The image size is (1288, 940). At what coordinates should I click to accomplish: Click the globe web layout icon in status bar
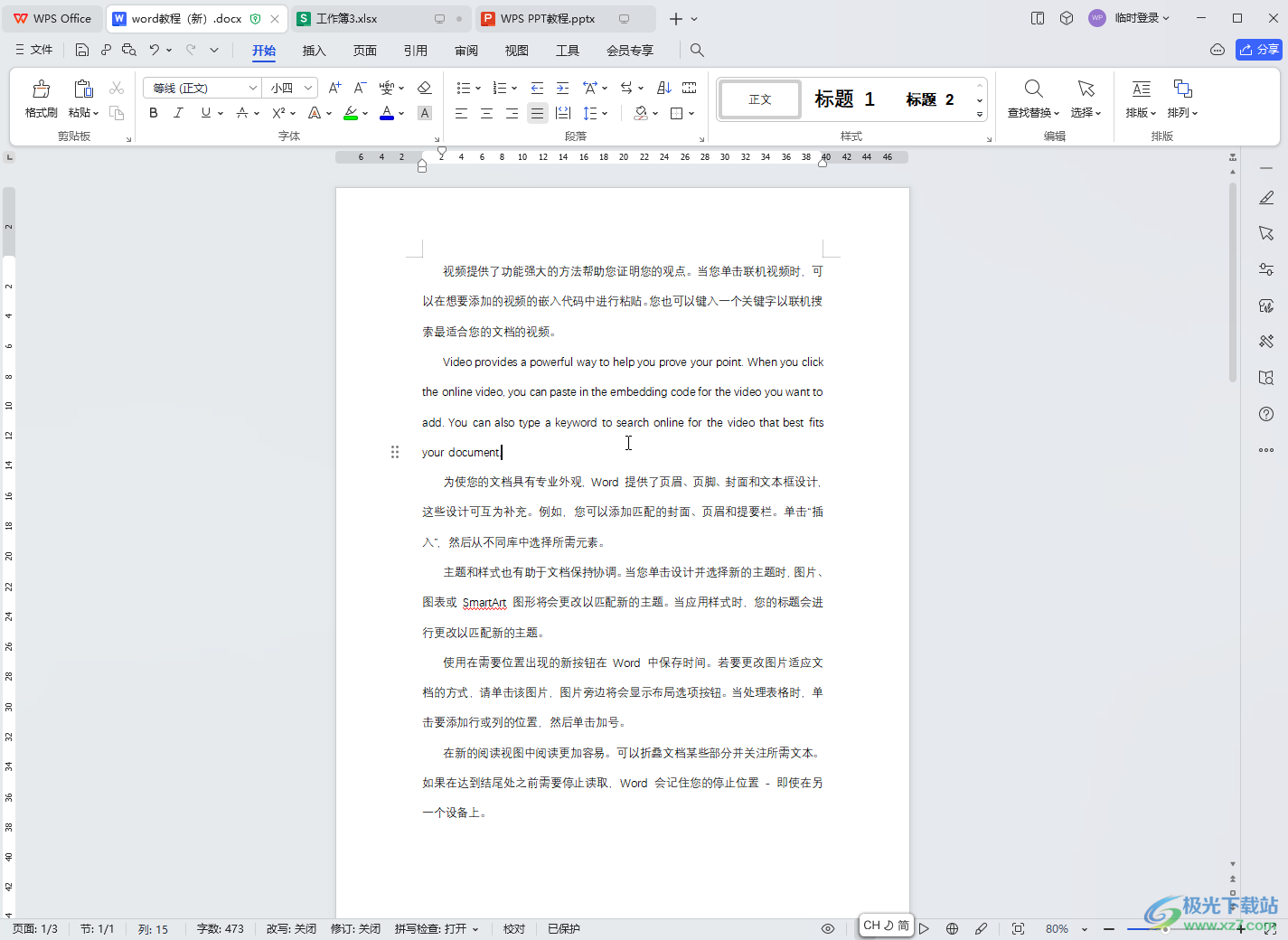pyautogui.click(x=952, y=928)
